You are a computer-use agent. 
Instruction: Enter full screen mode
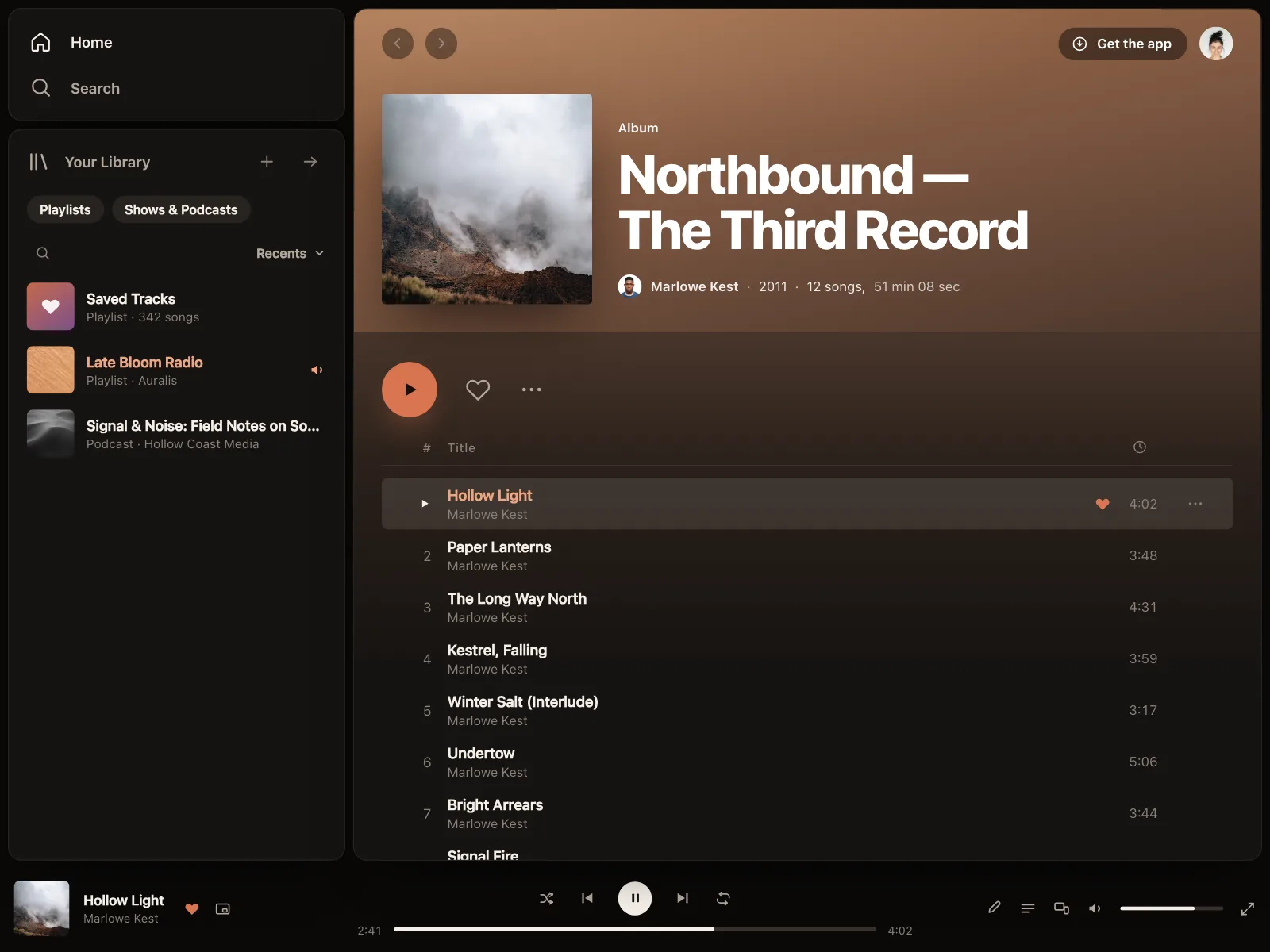[x=1248, y=908]
